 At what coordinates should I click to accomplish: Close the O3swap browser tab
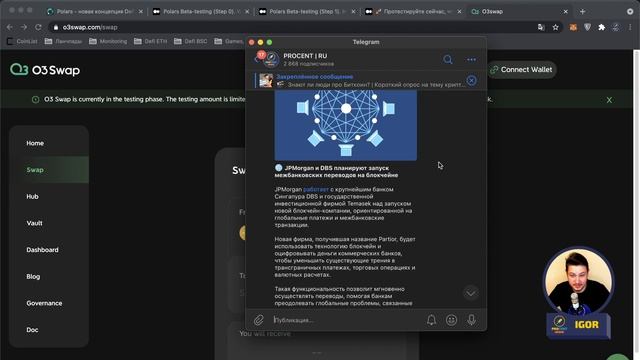(565, 12)
